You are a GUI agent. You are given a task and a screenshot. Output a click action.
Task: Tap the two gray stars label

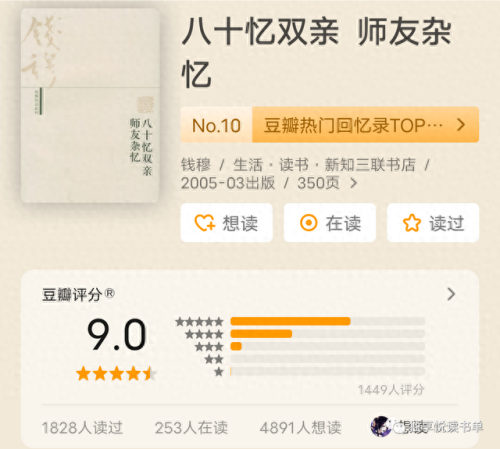pyautogui.click(x=214, y=359)
